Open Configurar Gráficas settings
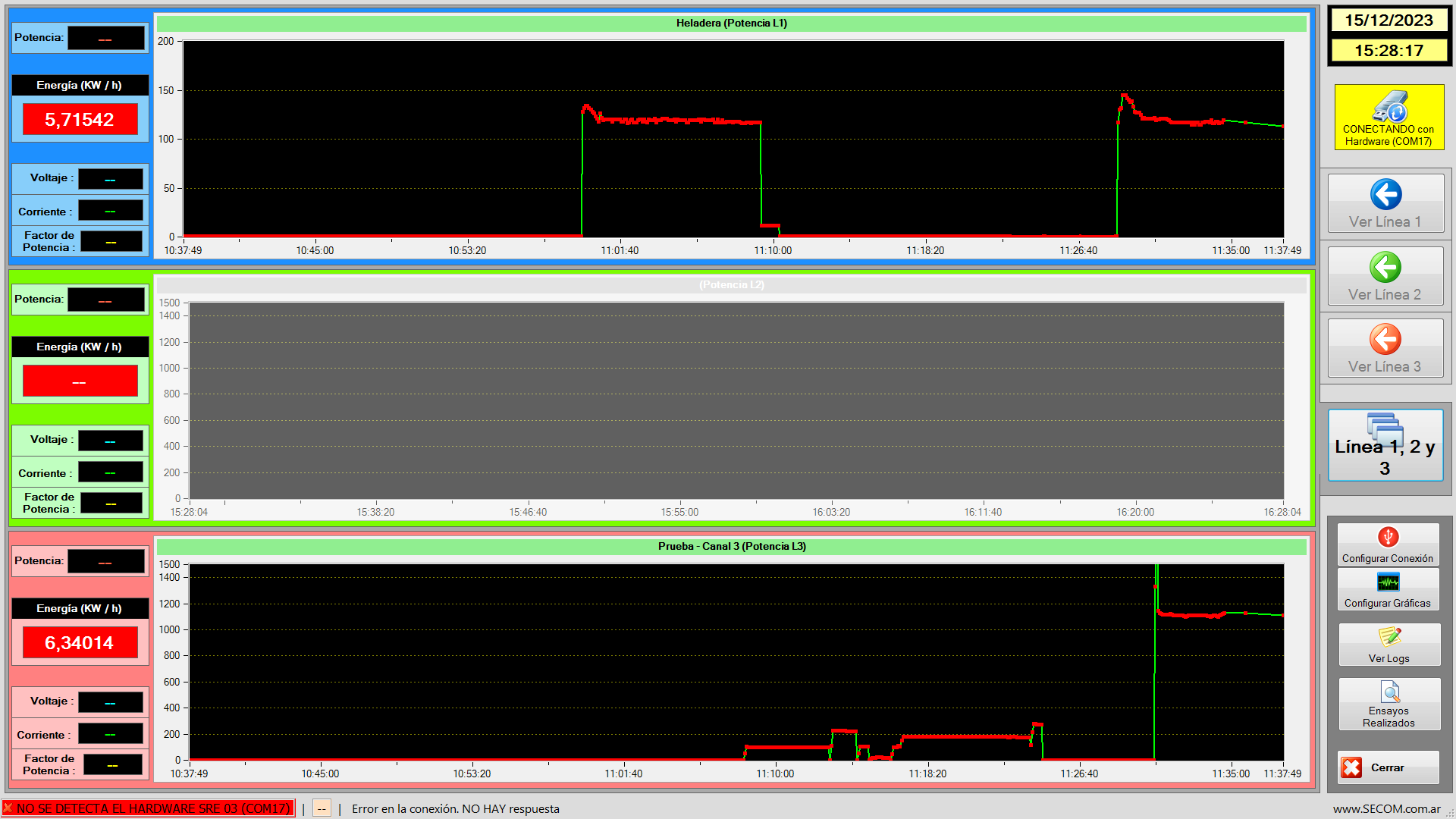The image size is (1456, 819). tap(1388, 590)
